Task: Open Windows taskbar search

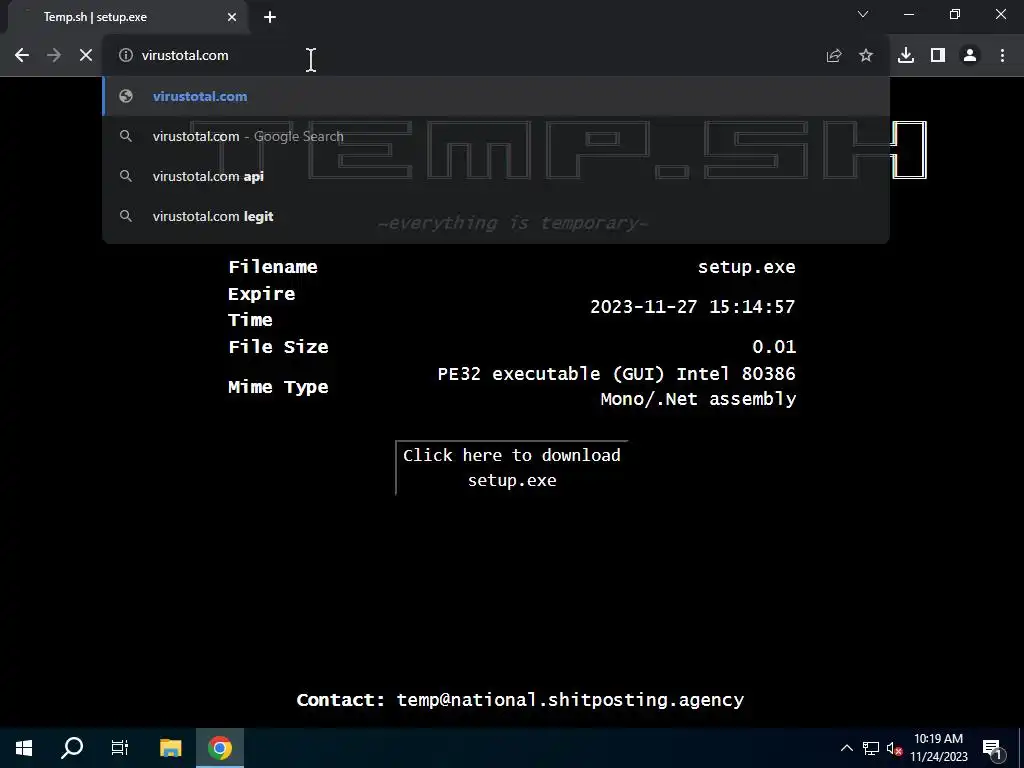Action: click(72, 748)
